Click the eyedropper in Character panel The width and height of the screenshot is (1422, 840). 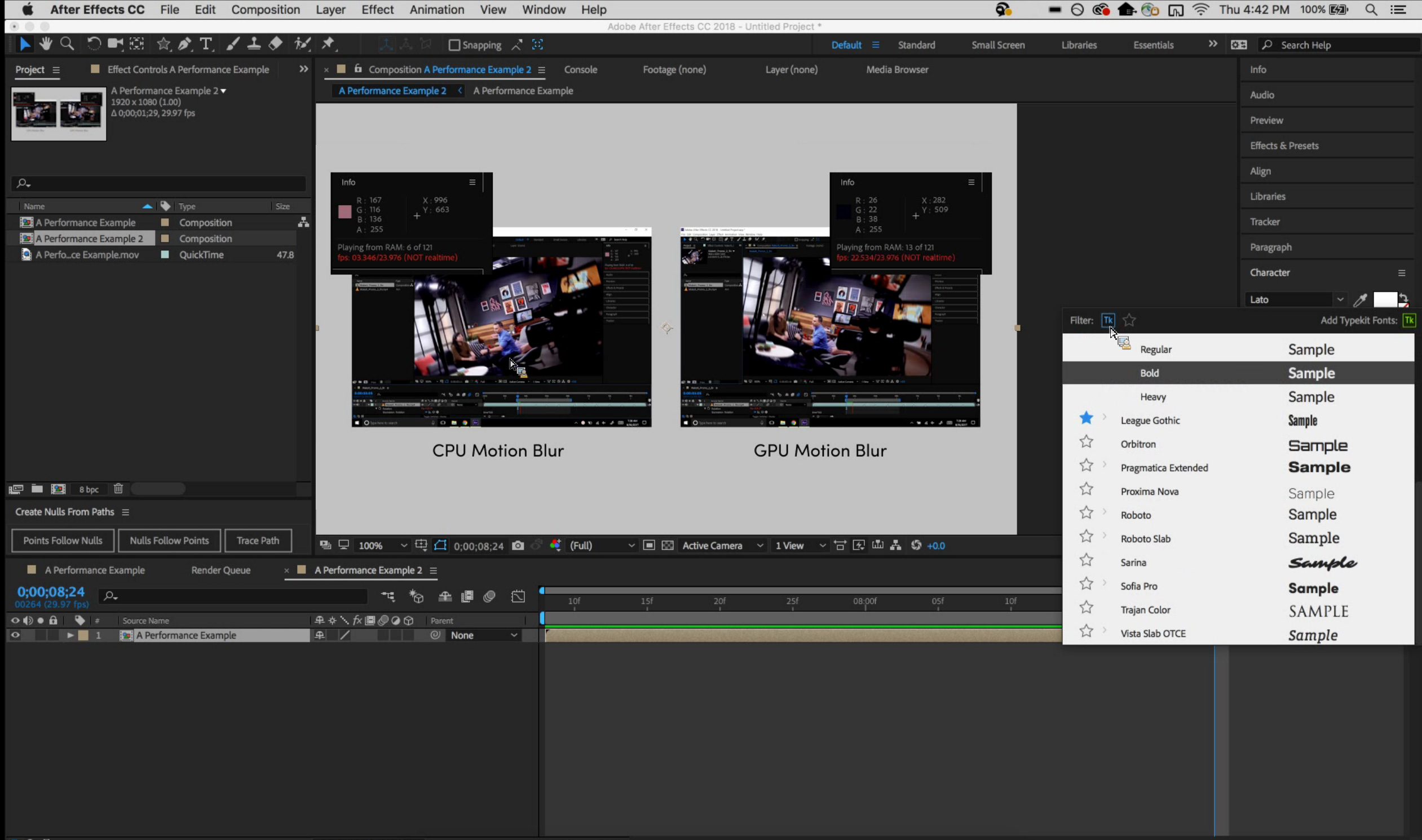pos(1361,299)
